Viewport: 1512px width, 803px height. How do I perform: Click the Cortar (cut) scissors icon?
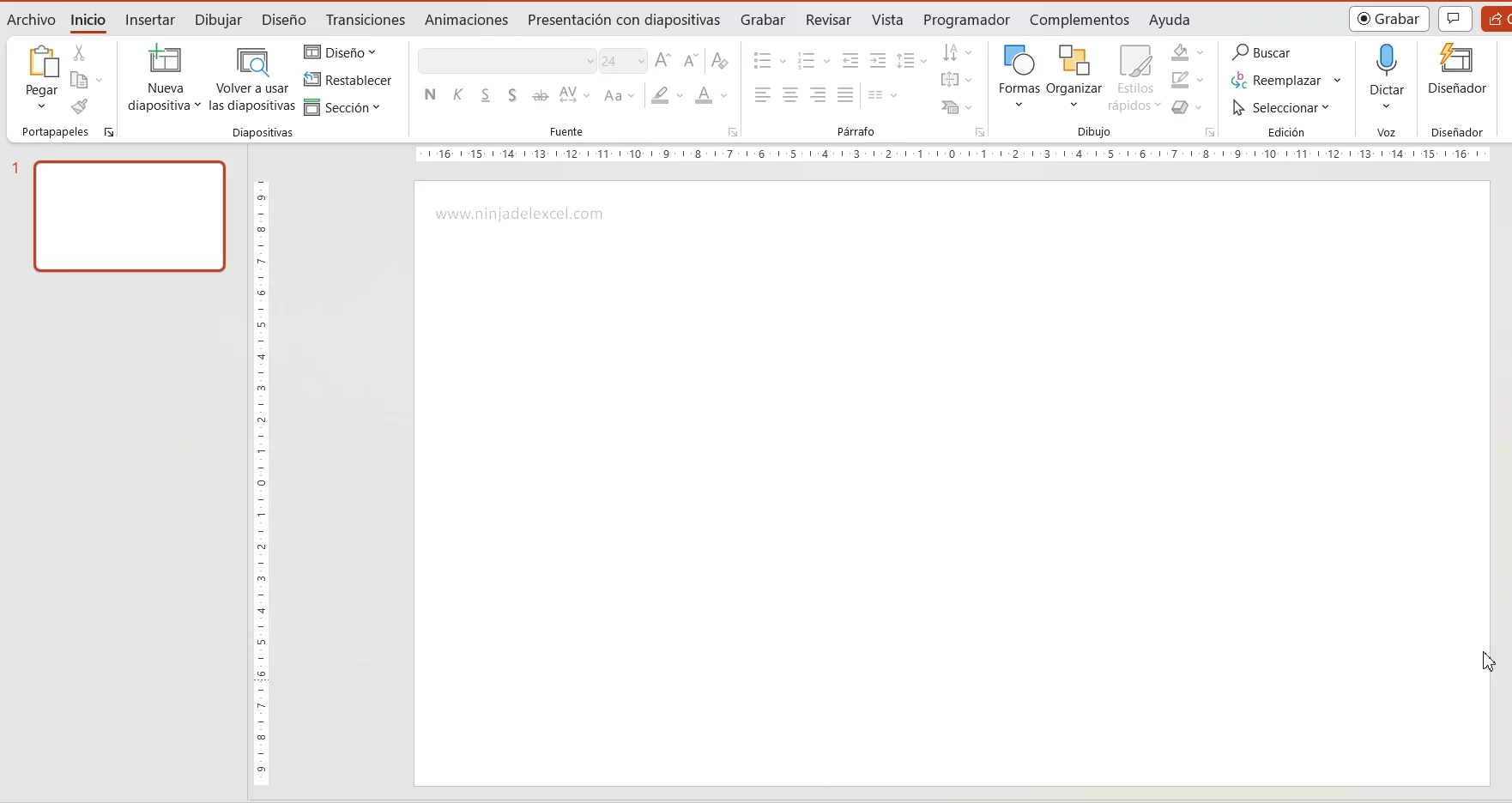(x=80, y=52)
